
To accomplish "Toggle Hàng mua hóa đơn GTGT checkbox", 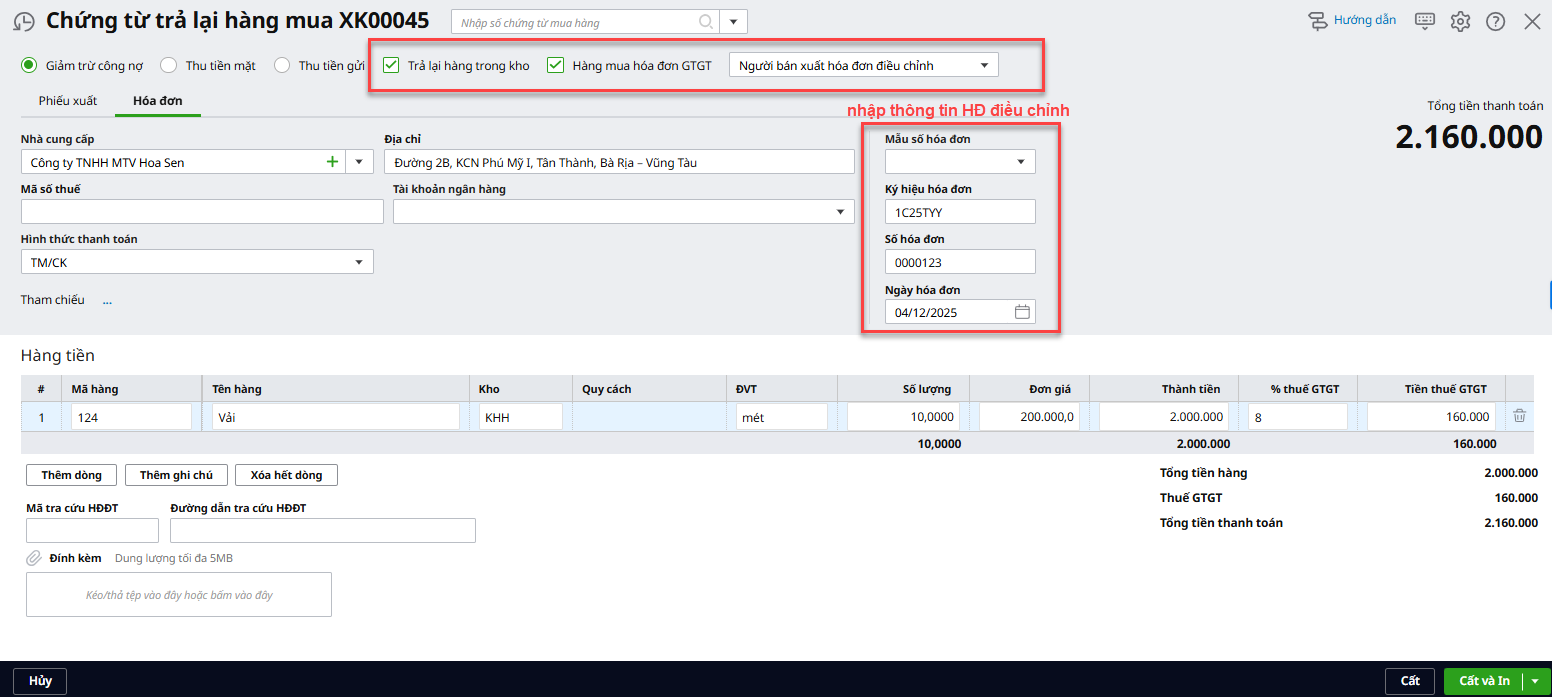I will coord(557,65).
